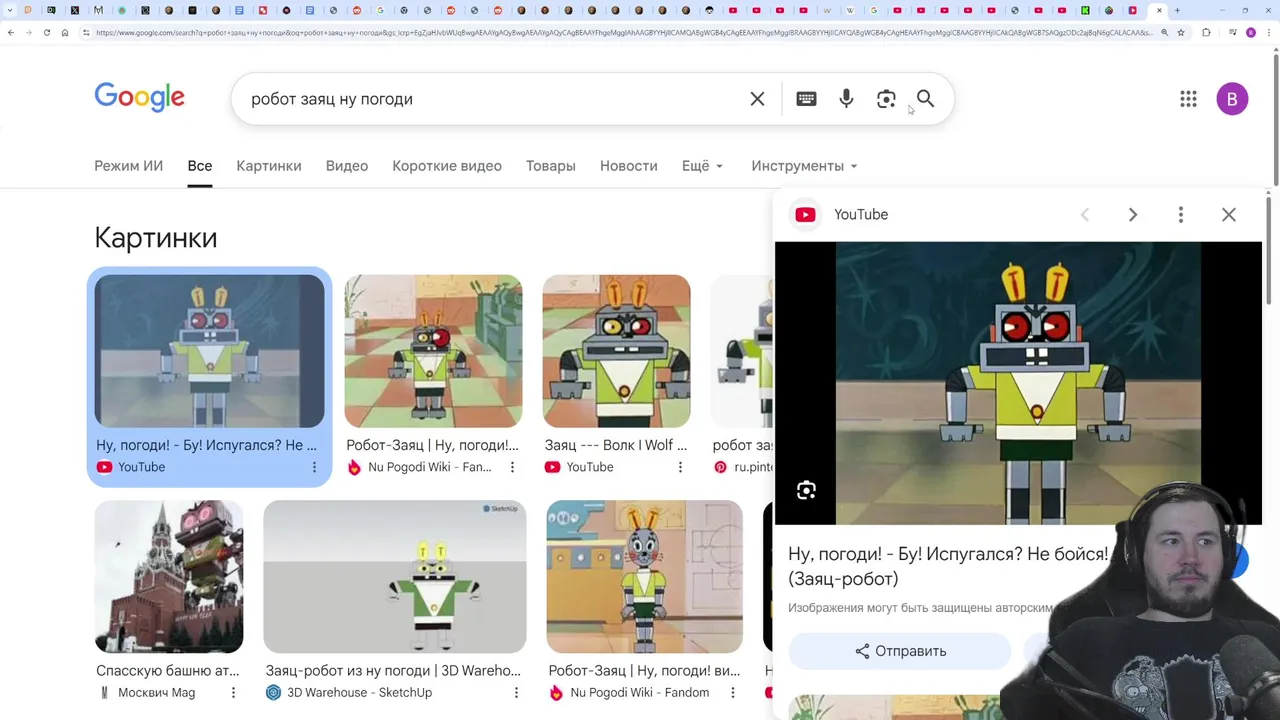Open three-dot menu for second Fandom result
The image size is (1280, 720).
(732, 693)
